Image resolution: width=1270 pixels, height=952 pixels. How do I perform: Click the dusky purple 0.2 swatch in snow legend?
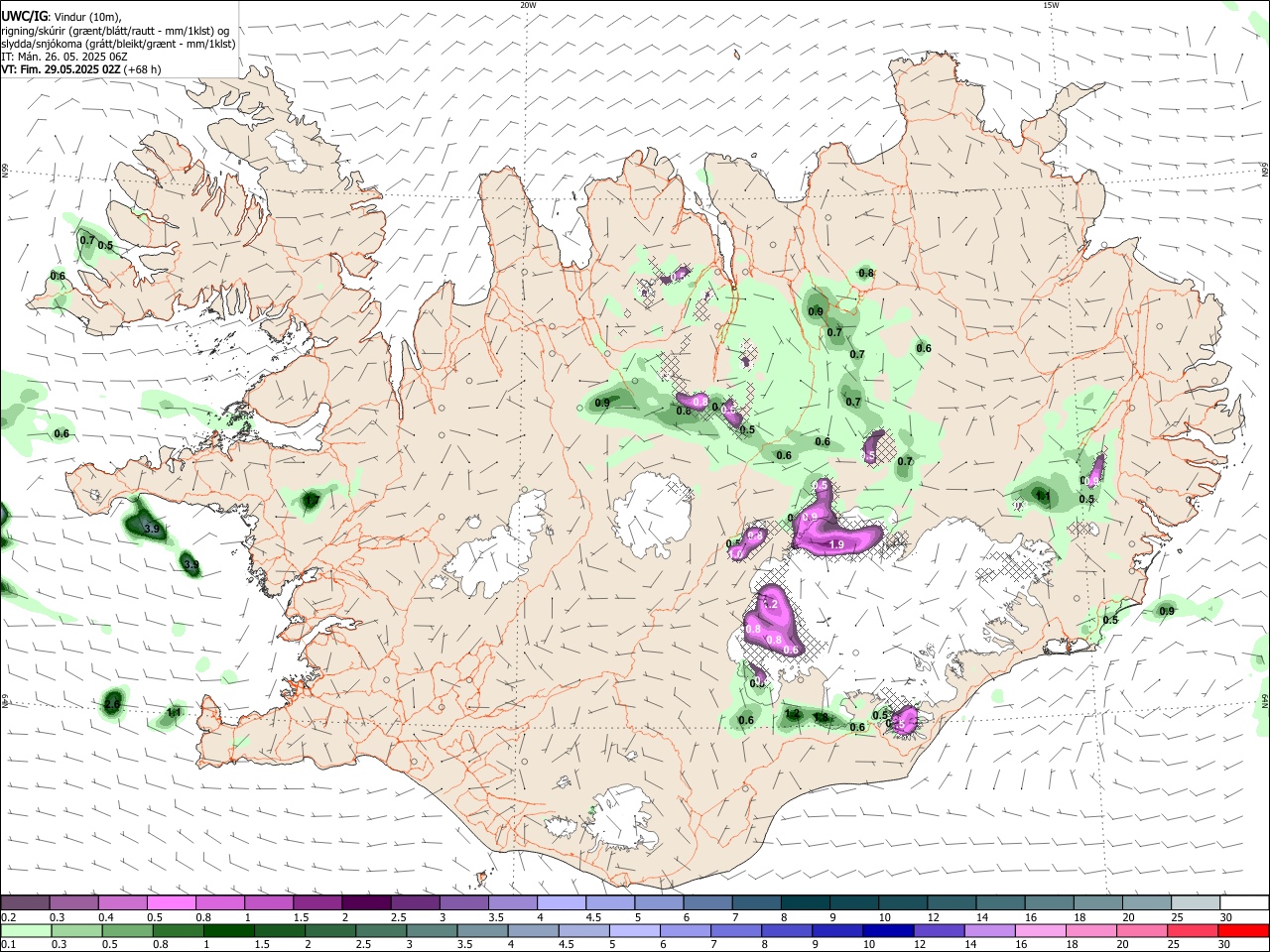click(x=24, y=902)
